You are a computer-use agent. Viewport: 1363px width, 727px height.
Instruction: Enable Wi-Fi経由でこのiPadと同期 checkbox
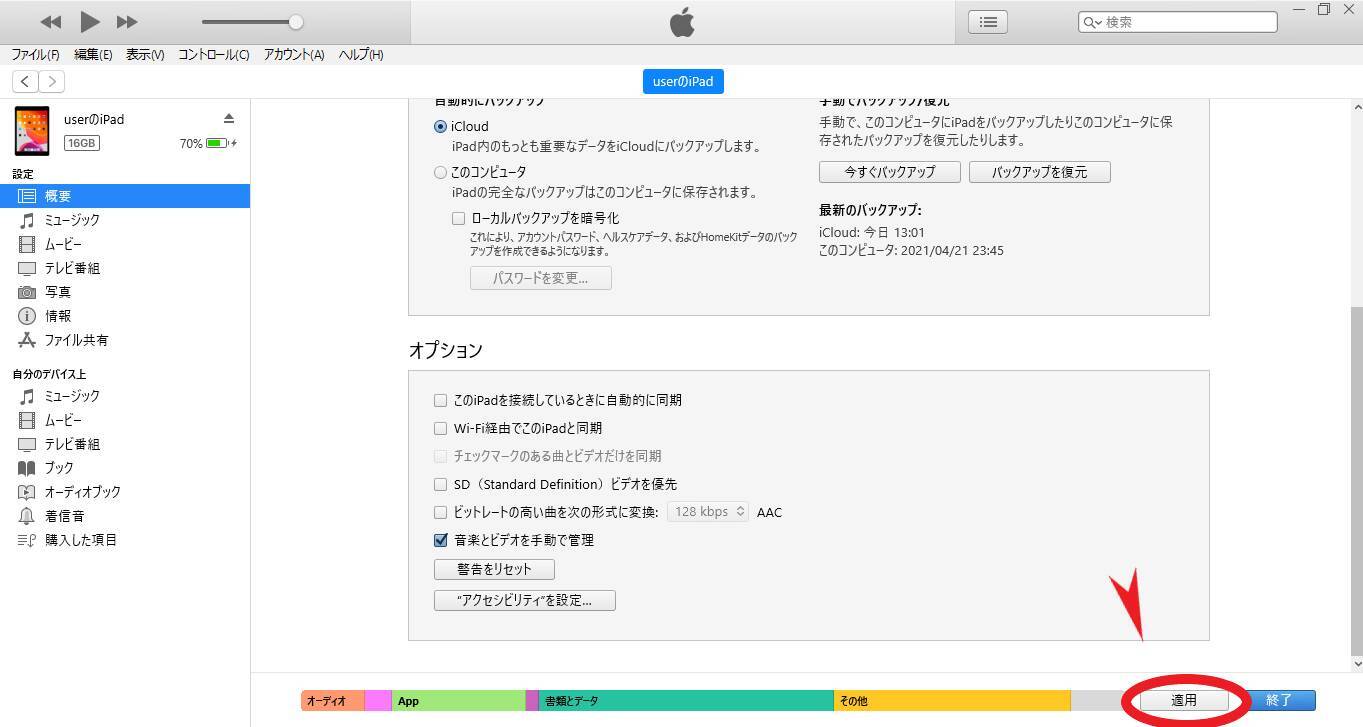click(440, 428)
